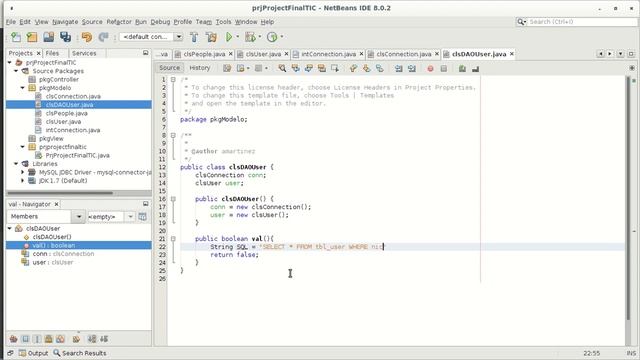Screen dimensions: 640x360
Task: Expand the JDK 1.7 (Default) node
Action: (x=22, y=181)
